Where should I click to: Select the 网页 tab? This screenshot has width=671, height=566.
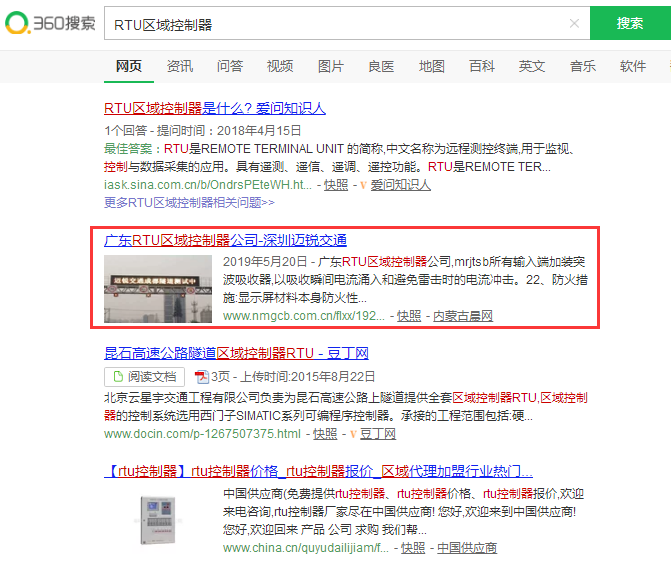129,66
